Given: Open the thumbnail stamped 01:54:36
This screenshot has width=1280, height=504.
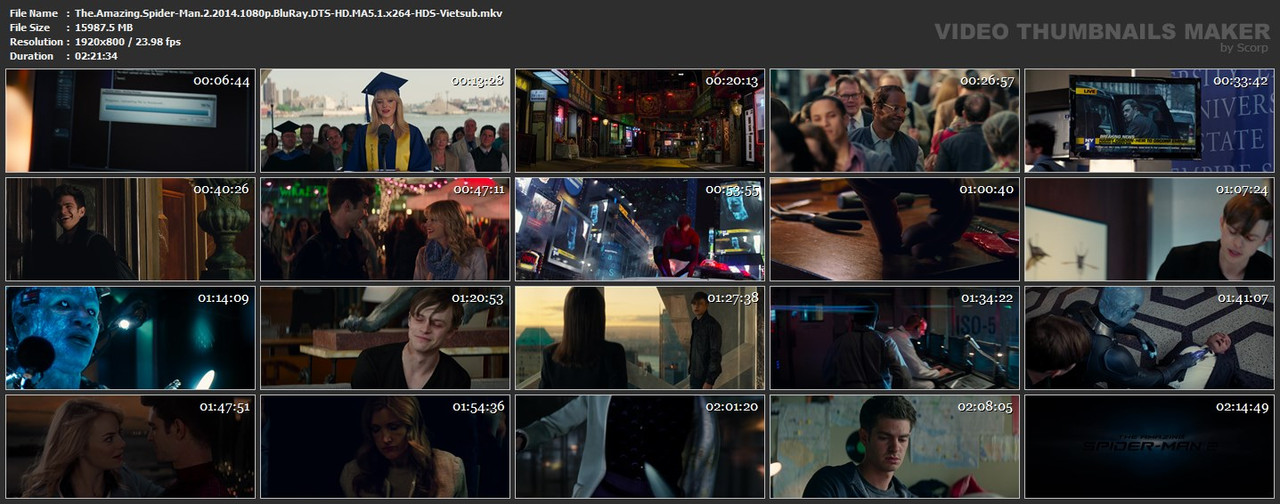Looking at the screenshot, I should (385, 447).
